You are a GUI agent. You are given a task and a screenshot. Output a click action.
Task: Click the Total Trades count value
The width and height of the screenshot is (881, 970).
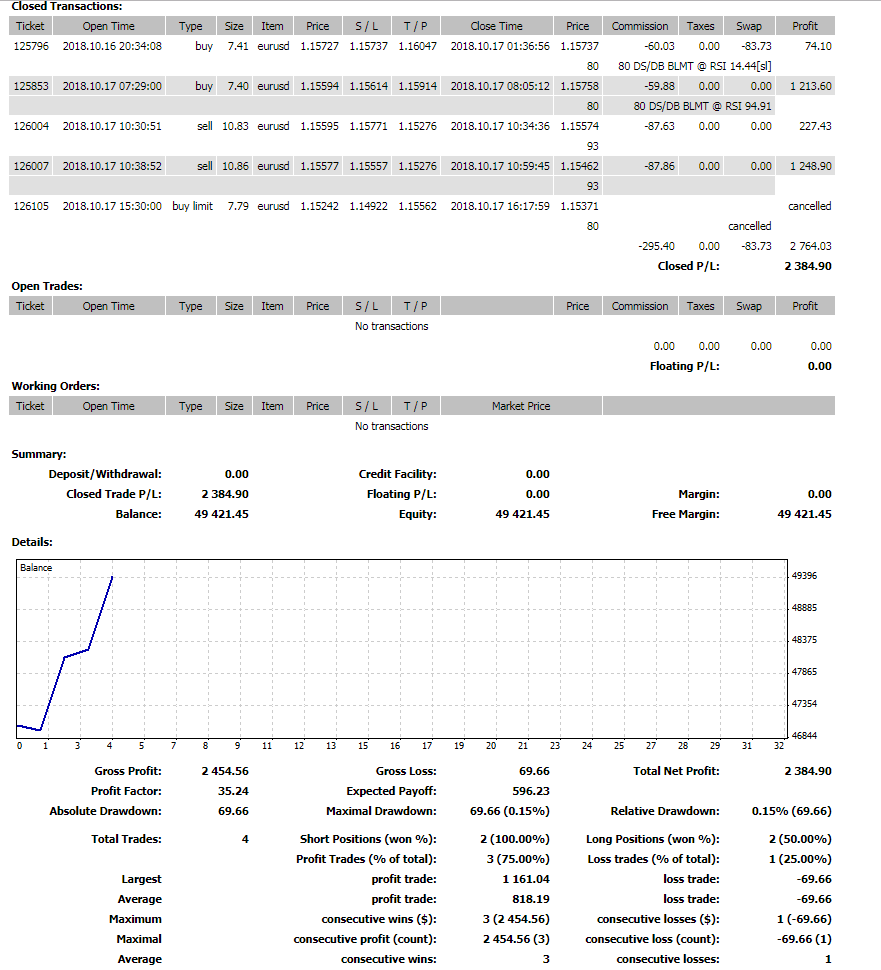pos(244,839)
